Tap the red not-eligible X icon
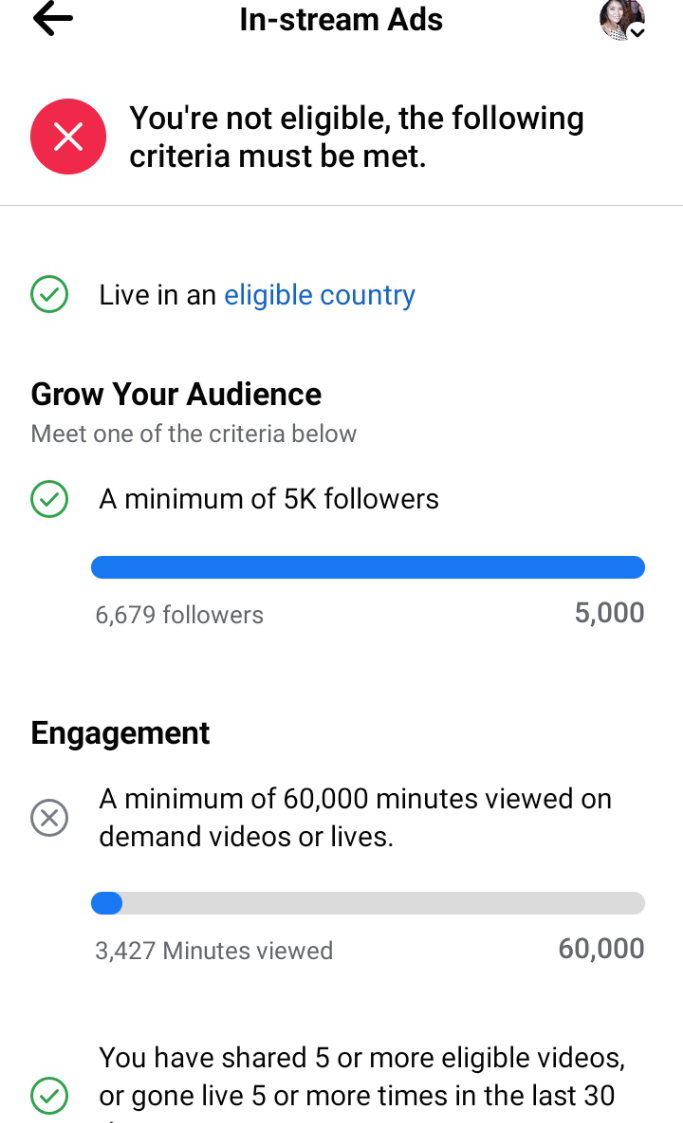The image size is (683, 1123). coord(68,136)
